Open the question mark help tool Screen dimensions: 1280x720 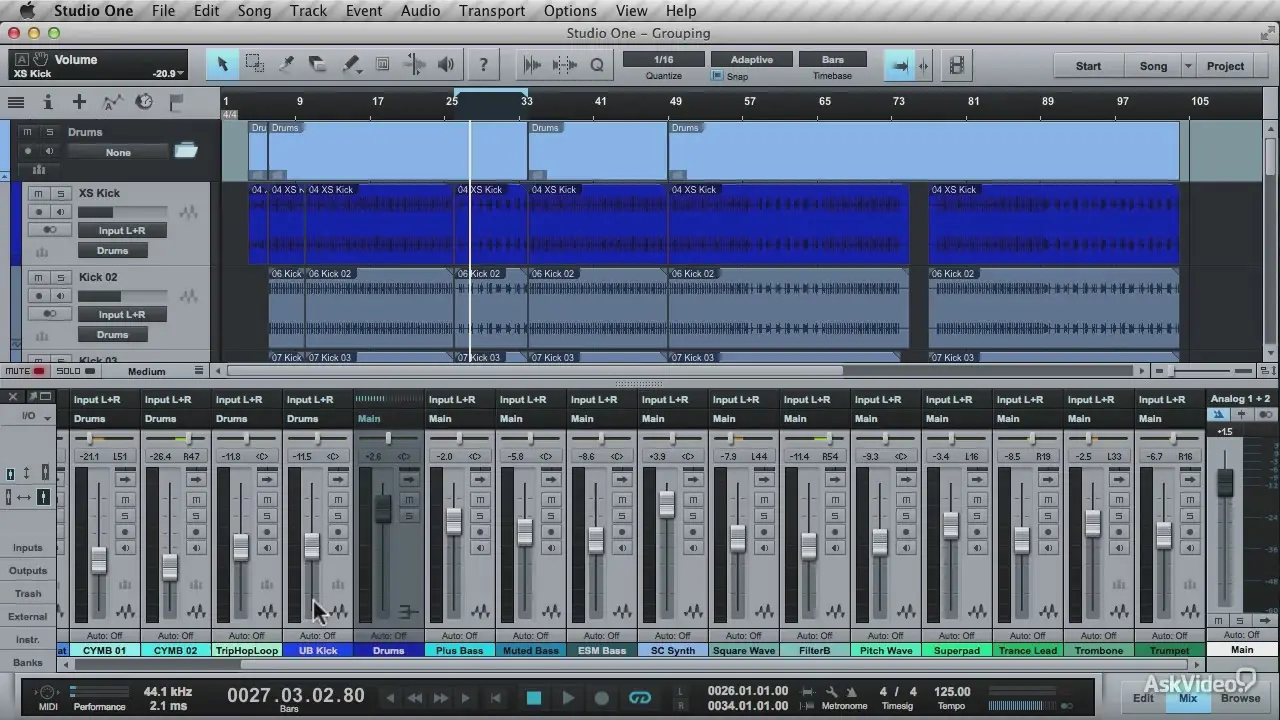tap(483, 65)
